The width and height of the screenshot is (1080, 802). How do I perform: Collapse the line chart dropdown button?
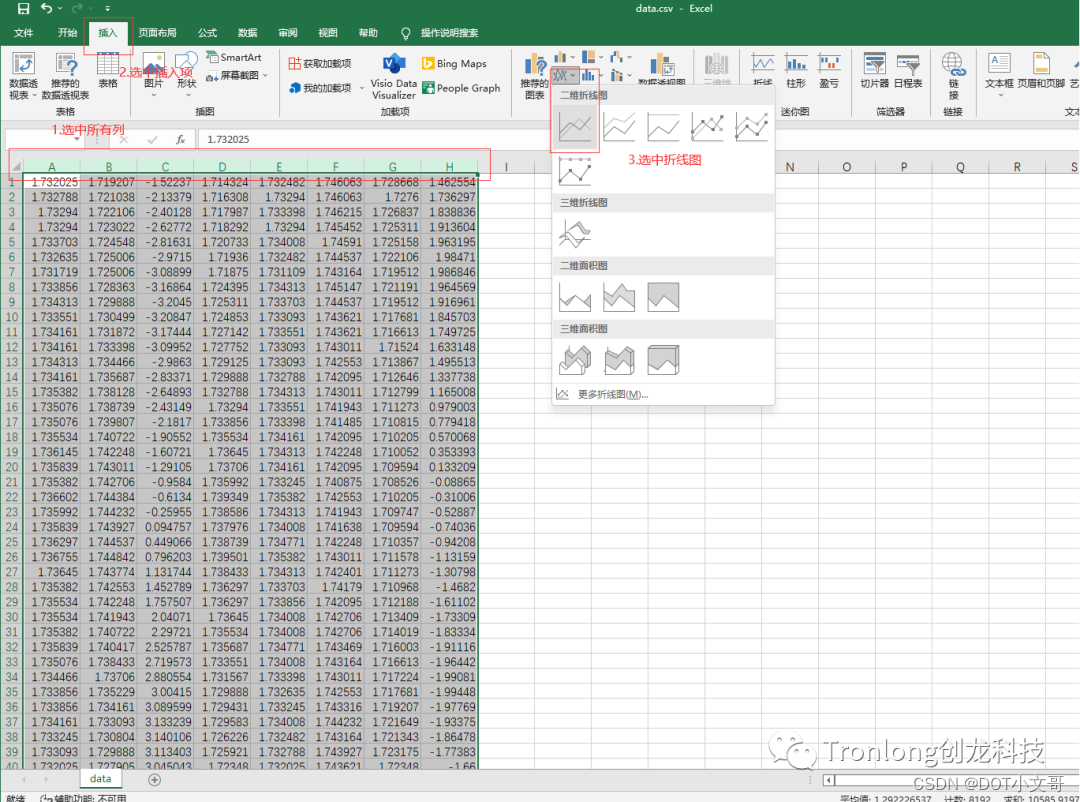click(565, 75)
